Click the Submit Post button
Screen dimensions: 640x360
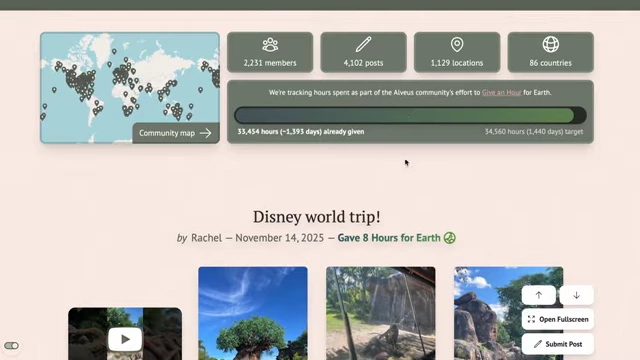pos(558,344)
